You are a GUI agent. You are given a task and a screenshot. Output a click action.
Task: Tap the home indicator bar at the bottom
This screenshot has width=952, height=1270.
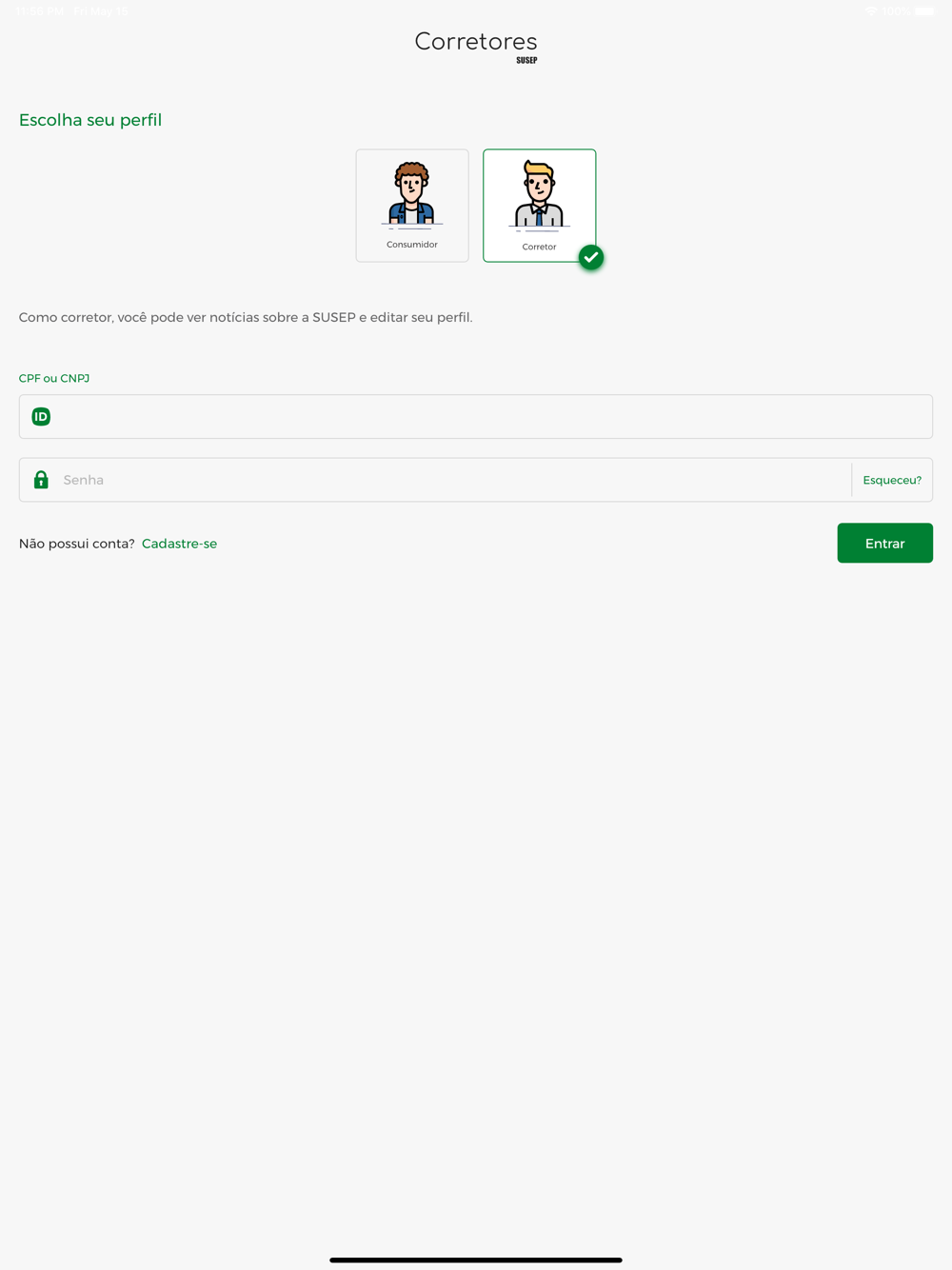(476, 1260)
